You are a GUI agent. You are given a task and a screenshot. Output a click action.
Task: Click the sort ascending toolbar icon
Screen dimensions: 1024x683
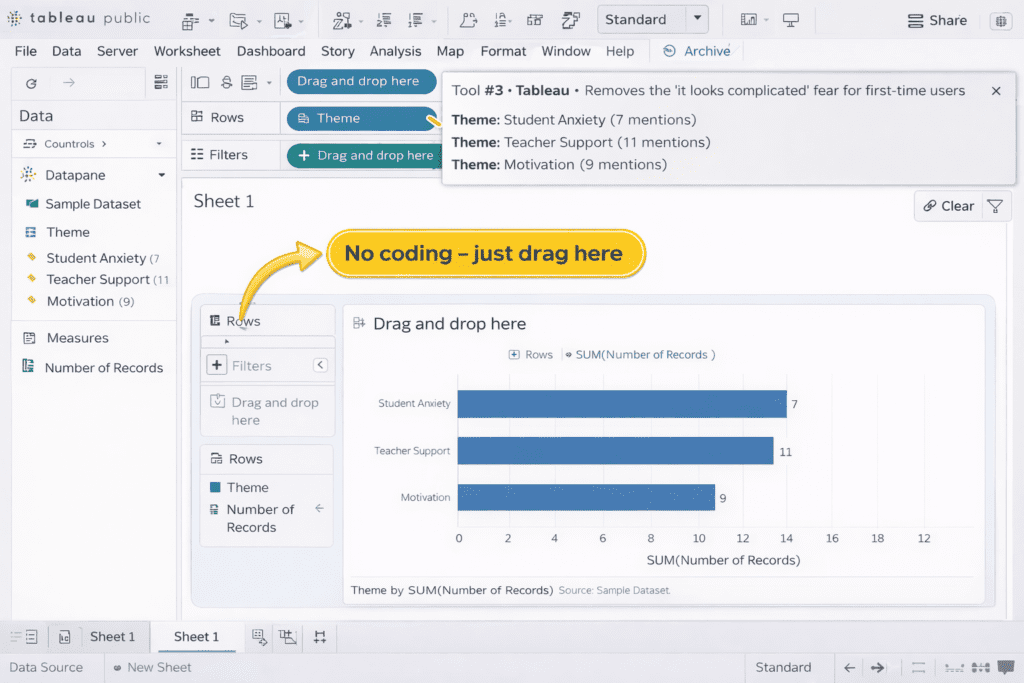coord(384,20)
